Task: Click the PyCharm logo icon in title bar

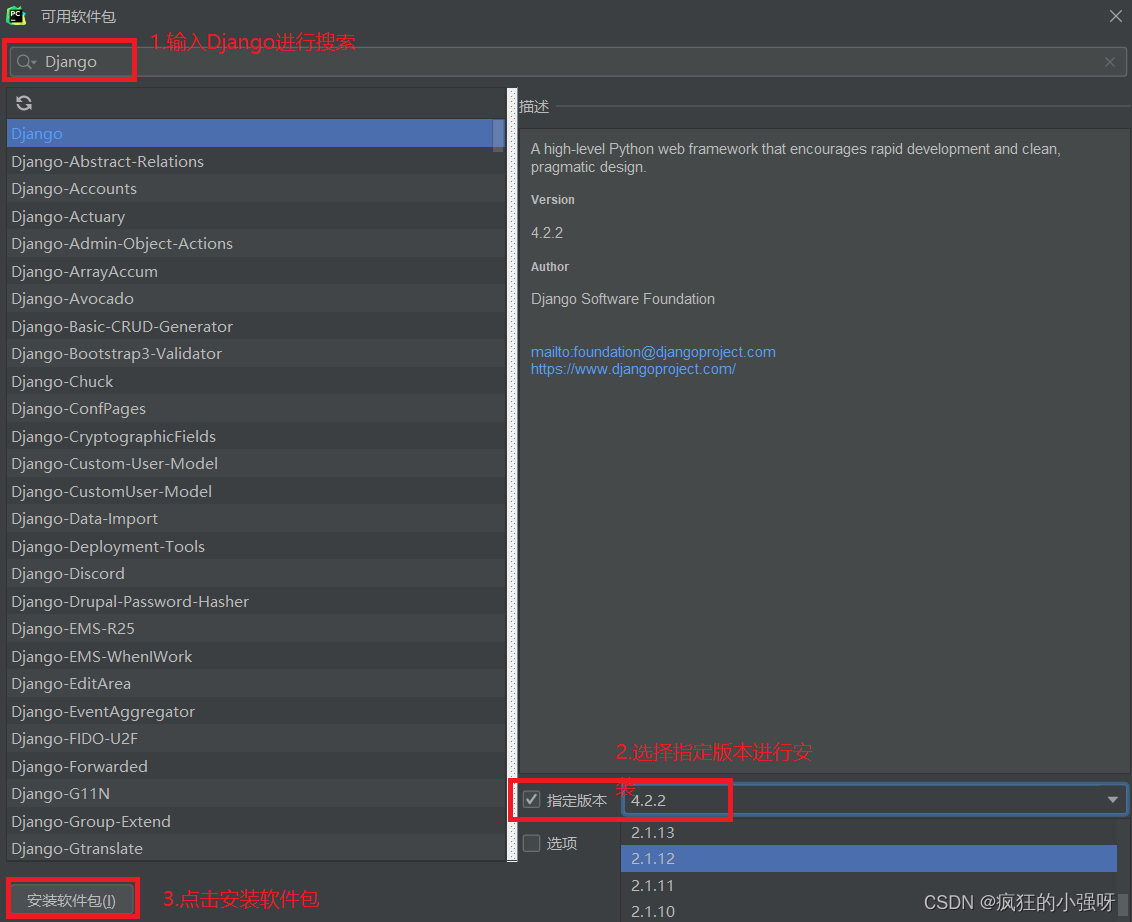Action: click(16, 15)
